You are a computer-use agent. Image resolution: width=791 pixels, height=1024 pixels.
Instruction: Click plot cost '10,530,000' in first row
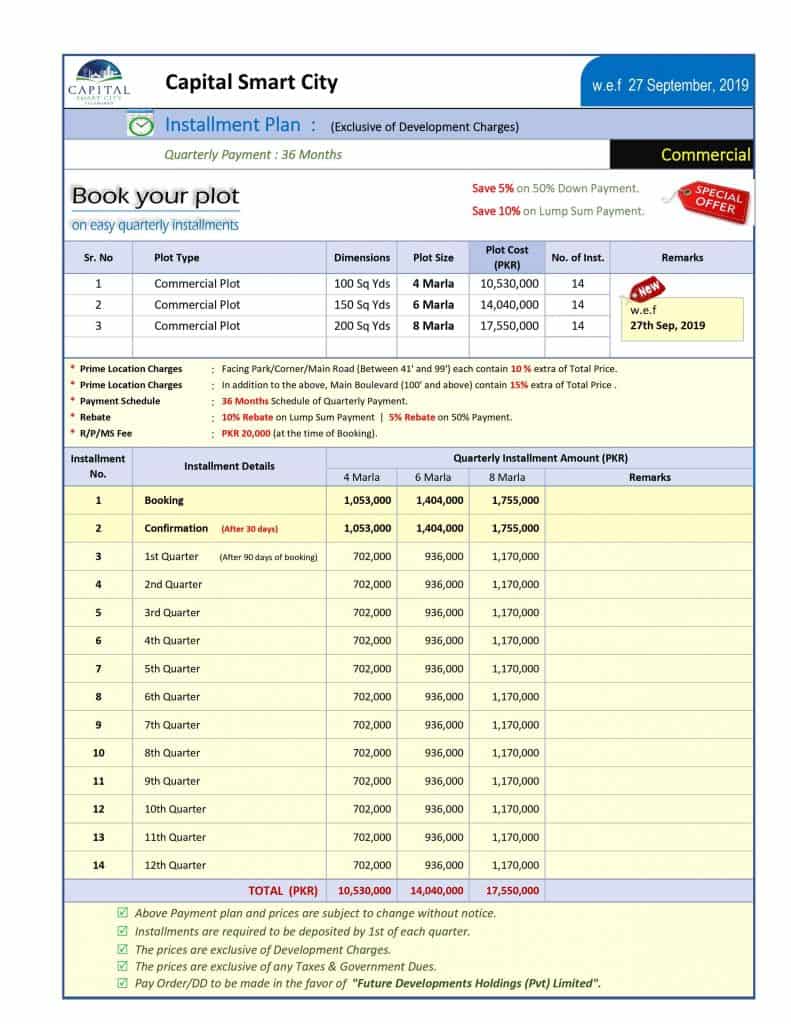(509, 283)
